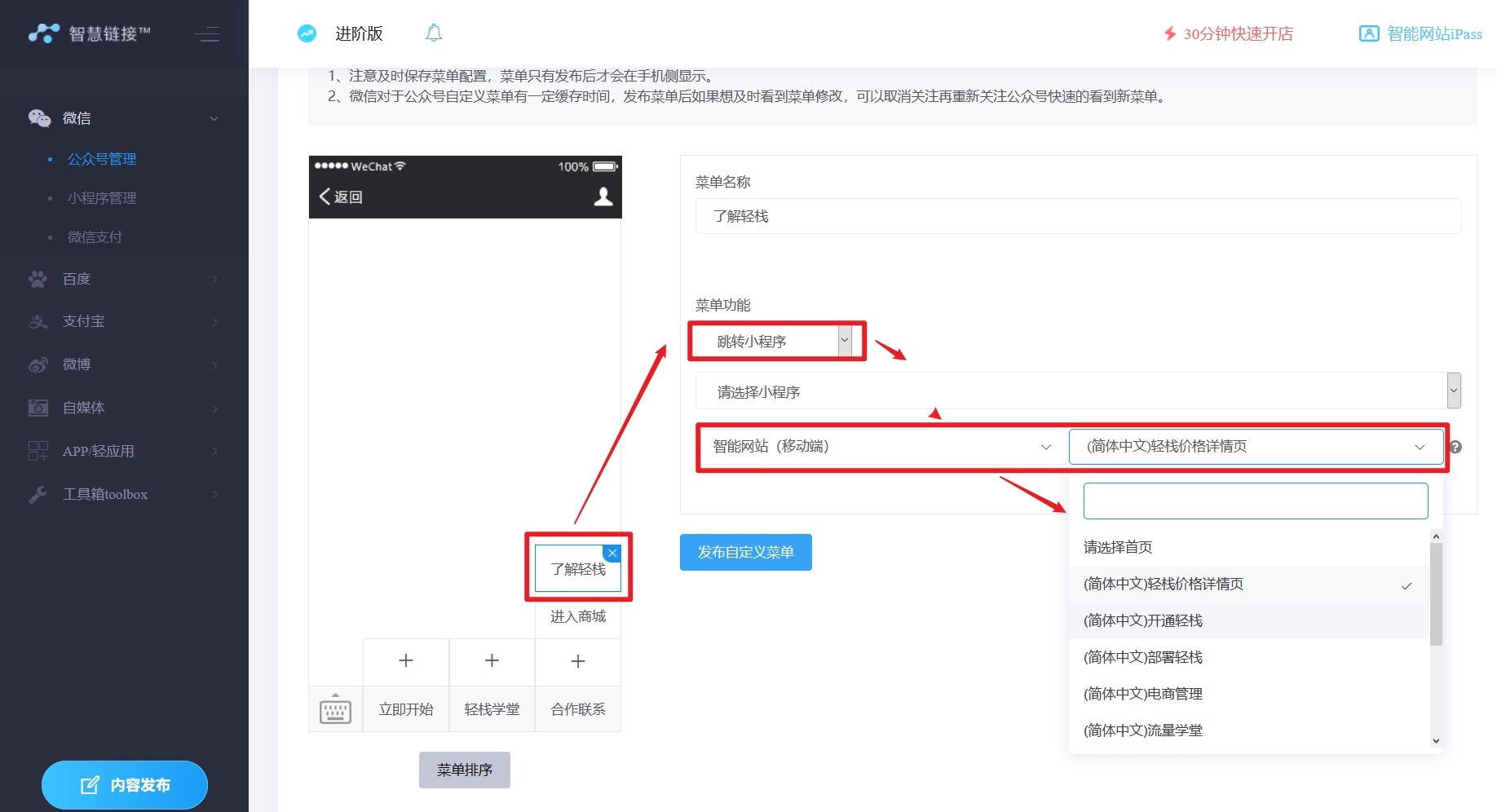This screenshot has width=1497, height=812.
Task: Click the 微博 sidebar icon
Action: [x=37, y=364]
